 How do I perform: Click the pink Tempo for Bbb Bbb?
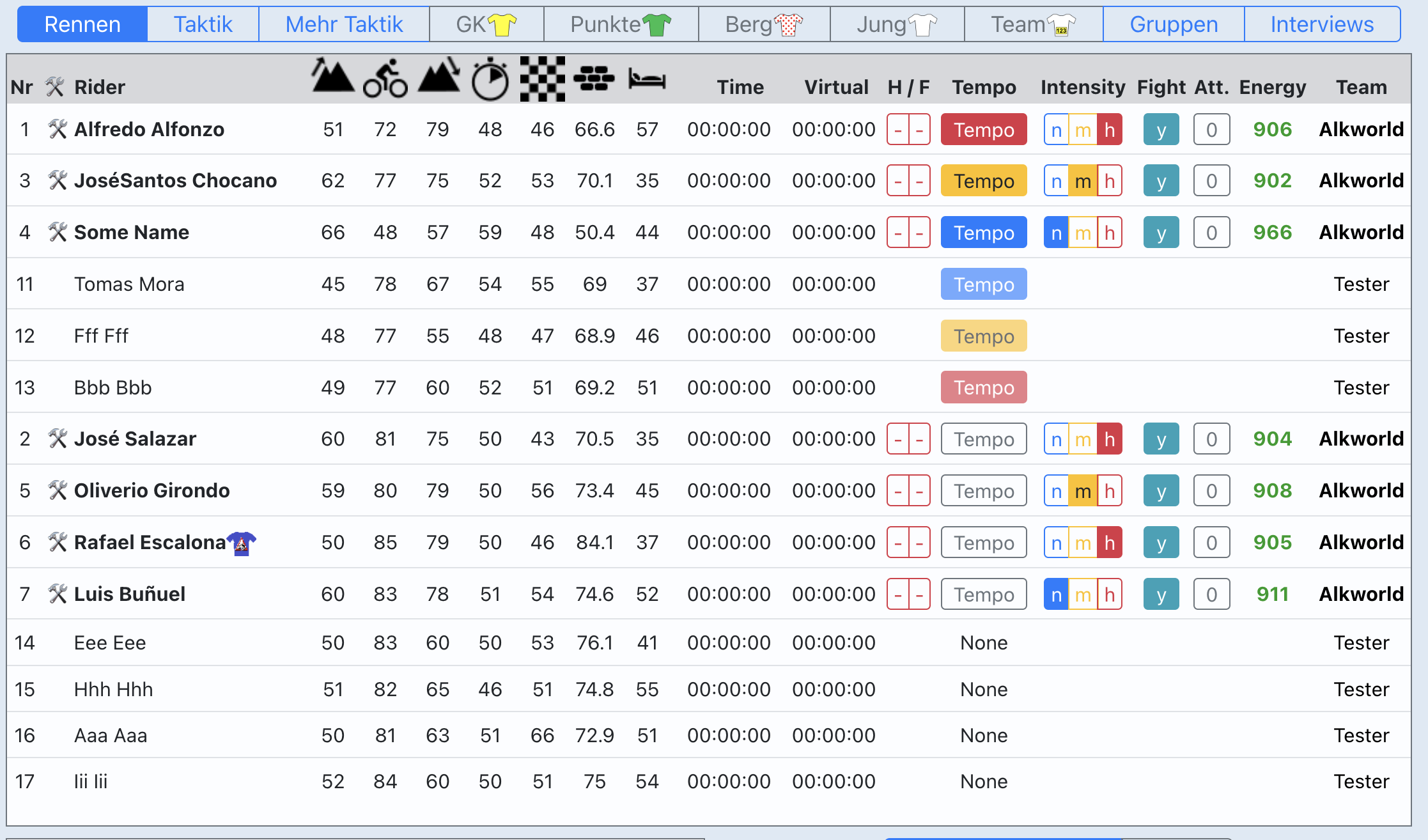click(984, 387)
